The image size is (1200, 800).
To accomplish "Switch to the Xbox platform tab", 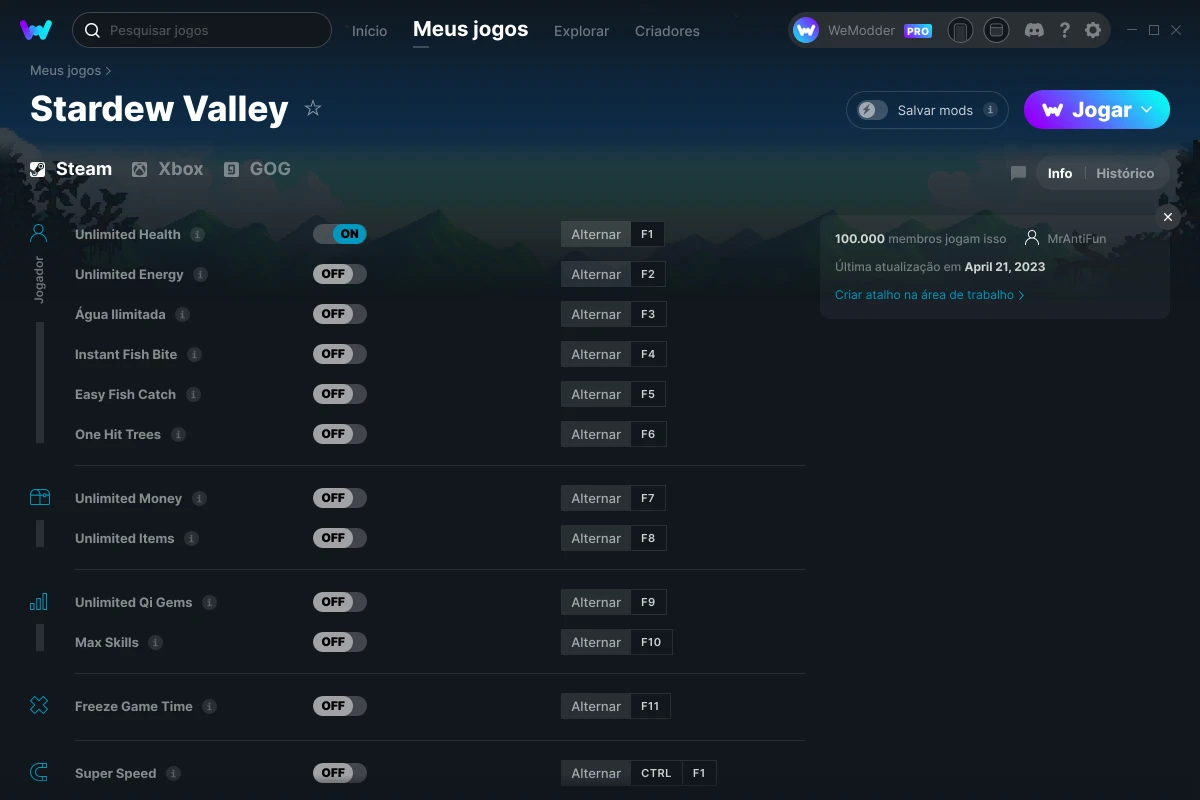I will [167, 168].
